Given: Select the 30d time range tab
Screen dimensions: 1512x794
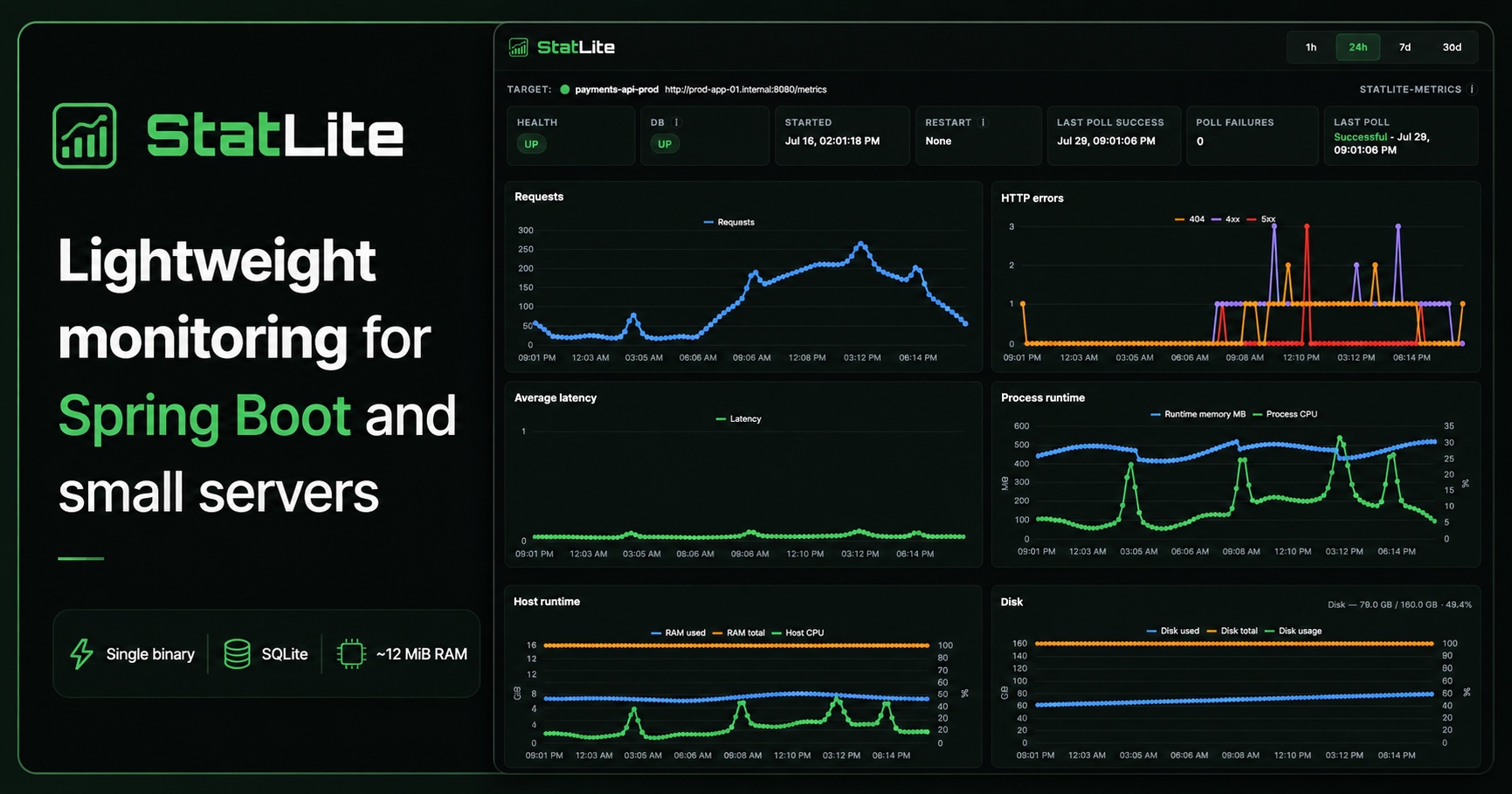Looking at the screenshot, I should (1452, 47).
